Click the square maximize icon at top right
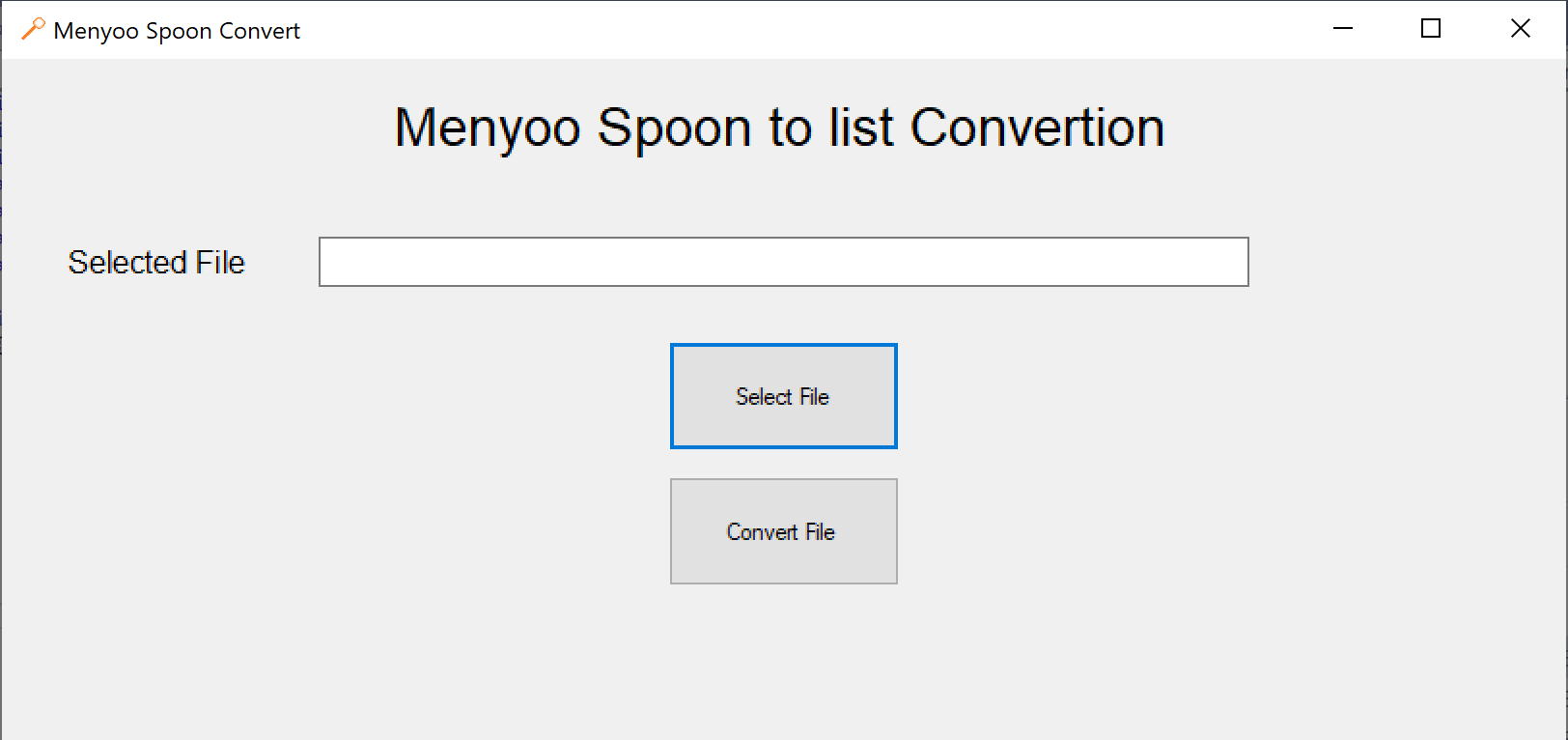Viewport: 1568px width, 740px height. click(x=1431, y=29)
